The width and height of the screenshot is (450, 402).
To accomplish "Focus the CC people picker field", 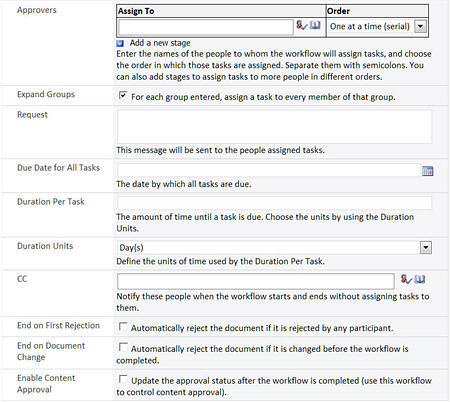I will tap(256, 281).
